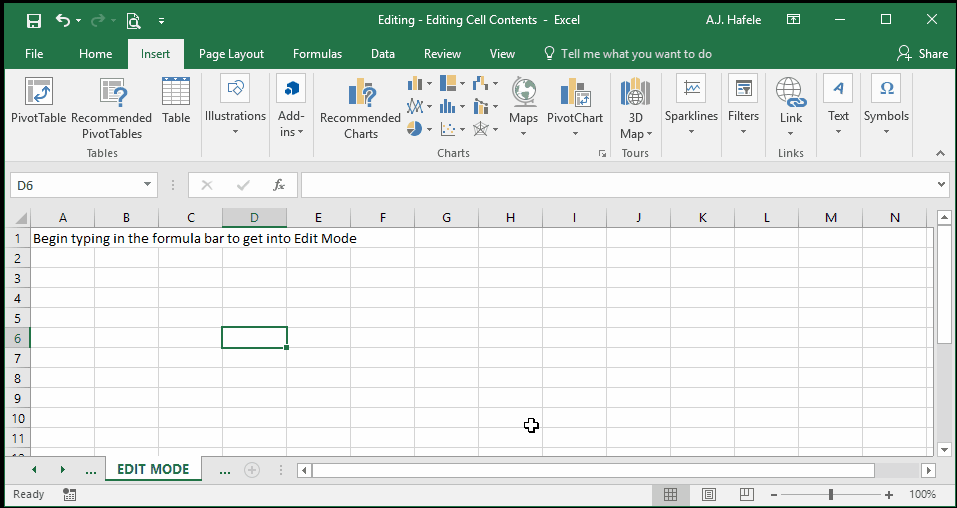Open the File tab
957x508 pixels.
click(x=34, y=54)
